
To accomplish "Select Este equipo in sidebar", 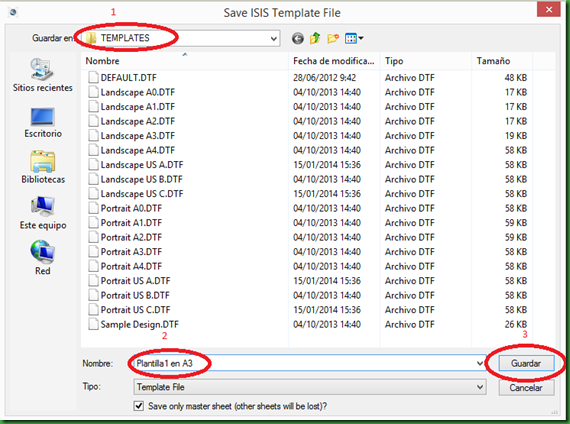I will click(43, 213).
